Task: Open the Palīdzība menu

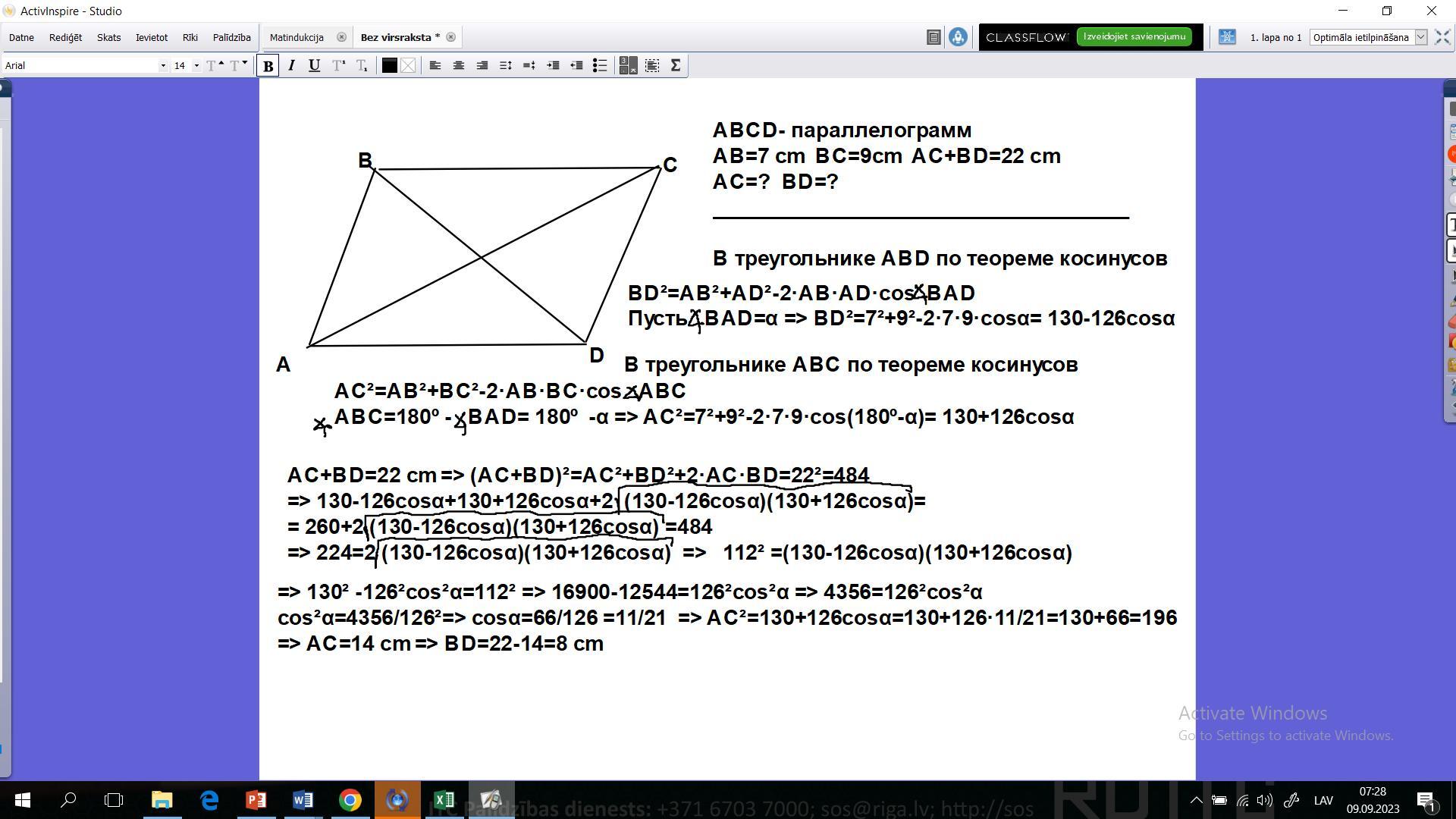Action: click(x=231, y=37)
